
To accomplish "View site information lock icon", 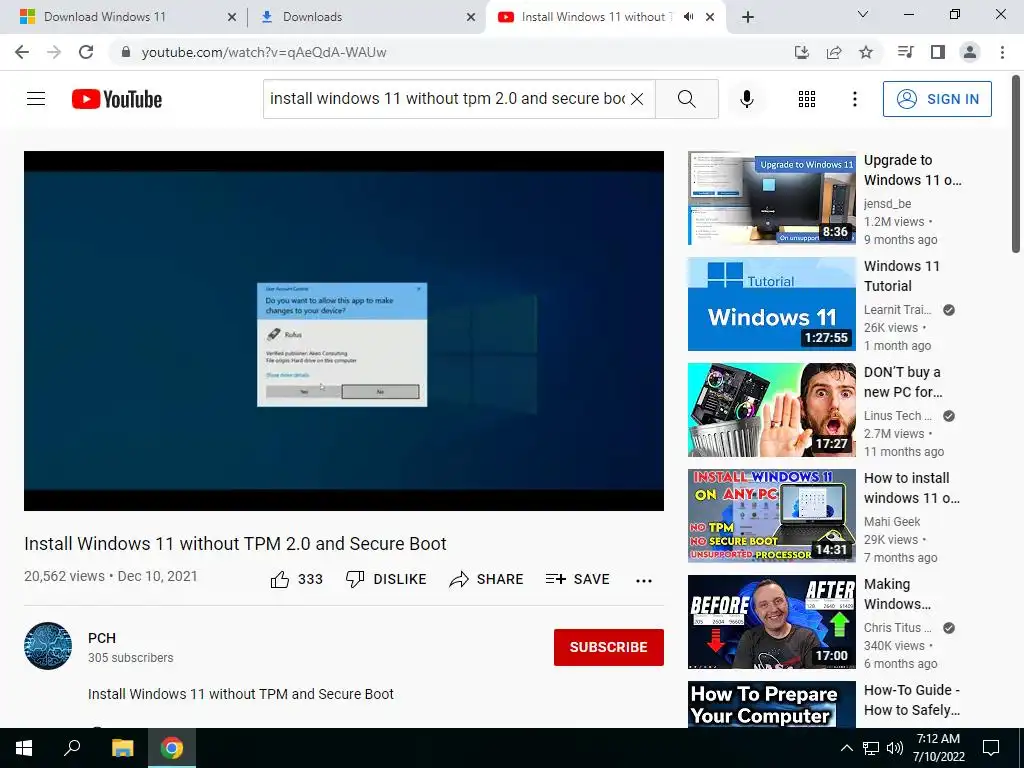I will point(126,52).
